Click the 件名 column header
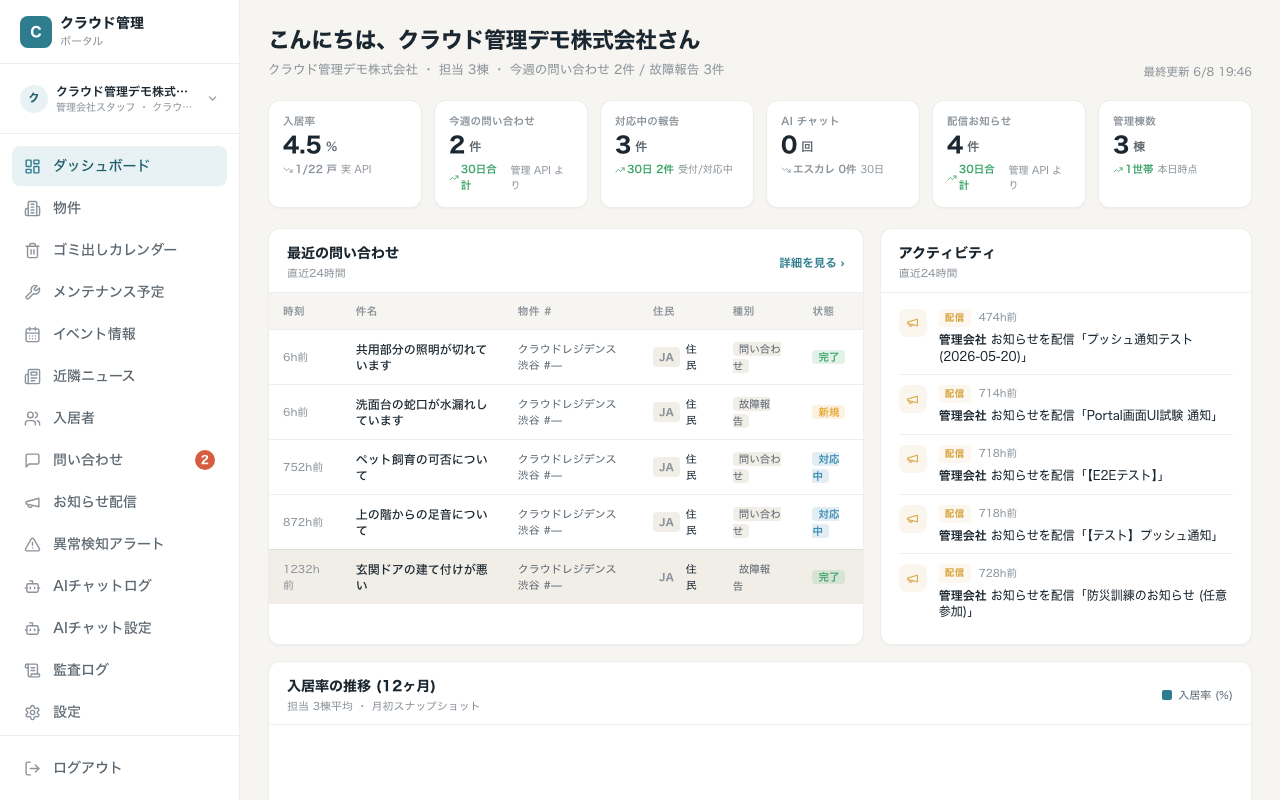The height and width of the screenshot is (800, 1280). point(366,311)
